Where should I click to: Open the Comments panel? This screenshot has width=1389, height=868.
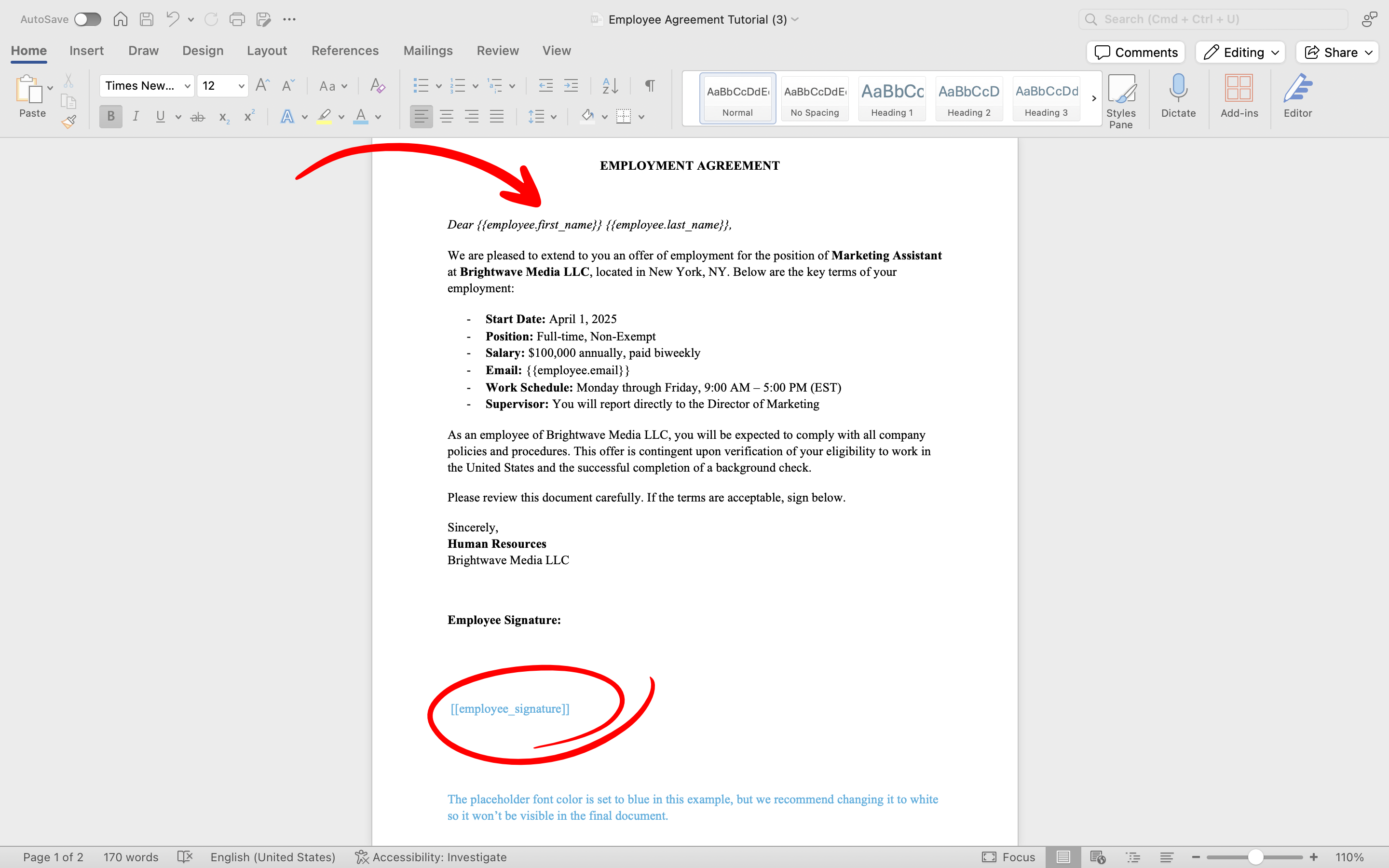click(x=1135, y=52)
